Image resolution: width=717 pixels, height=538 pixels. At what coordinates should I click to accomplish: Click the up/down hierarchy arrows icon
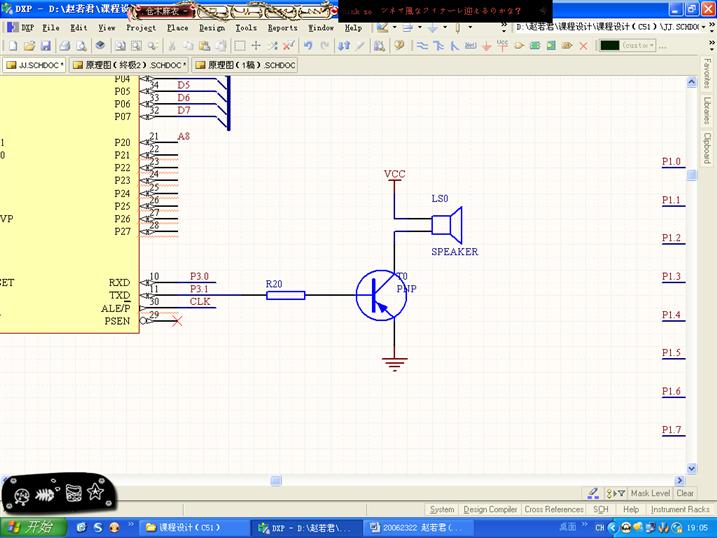pos(344,46)
